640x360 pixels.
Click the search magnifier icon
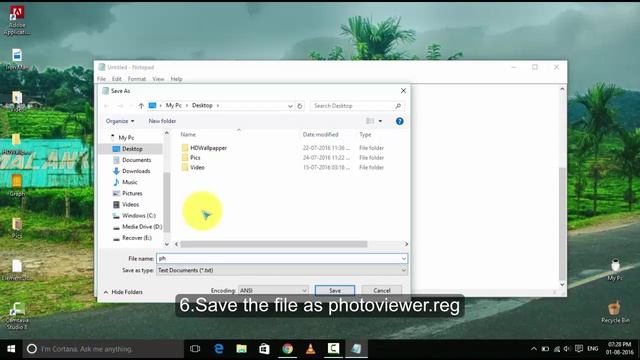pos(398,106)
